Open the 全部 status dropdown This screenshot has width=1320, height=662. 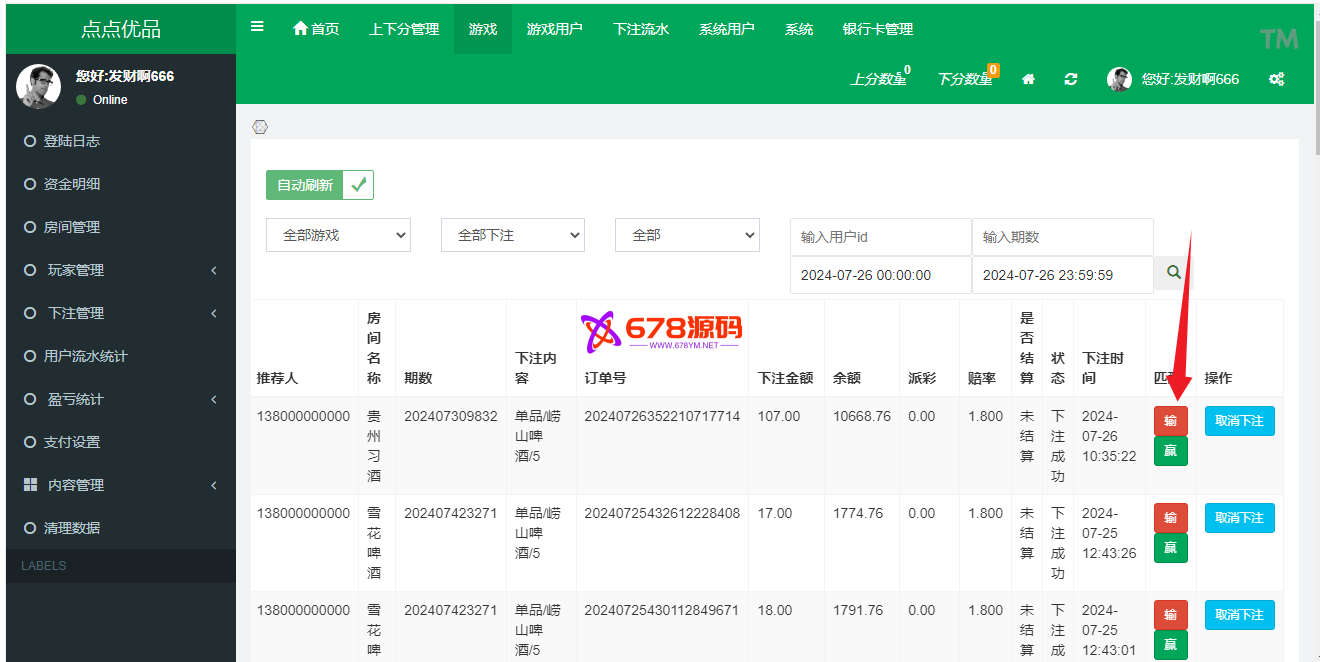pos(687,235)
